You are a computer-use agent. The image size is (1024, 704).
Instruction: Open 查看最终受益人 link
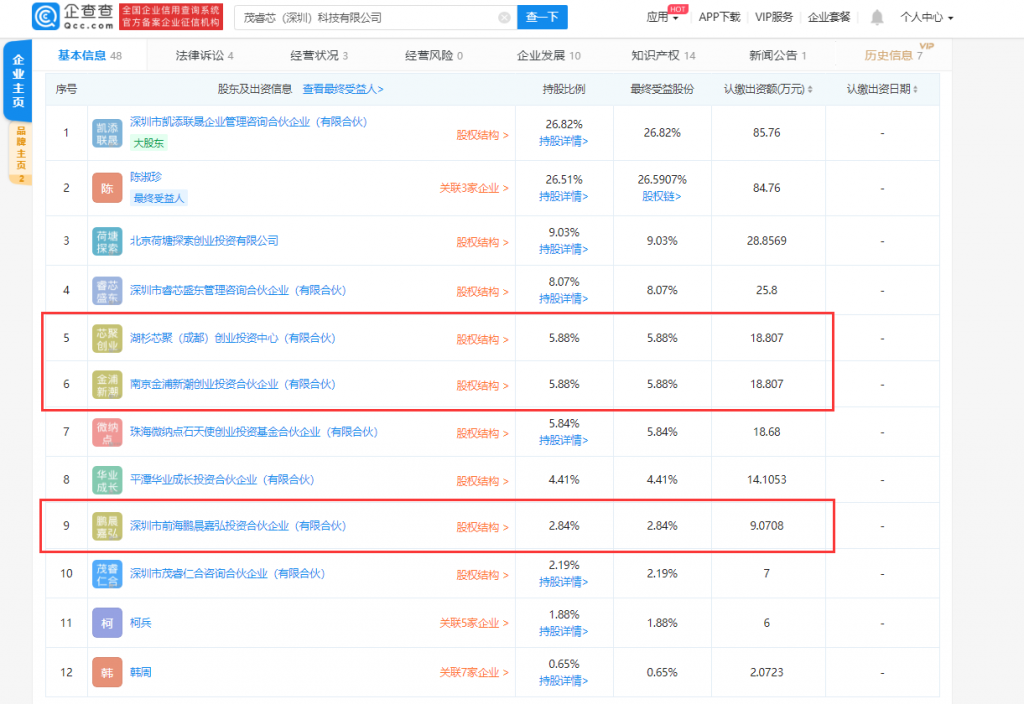[x=343, y=89]
